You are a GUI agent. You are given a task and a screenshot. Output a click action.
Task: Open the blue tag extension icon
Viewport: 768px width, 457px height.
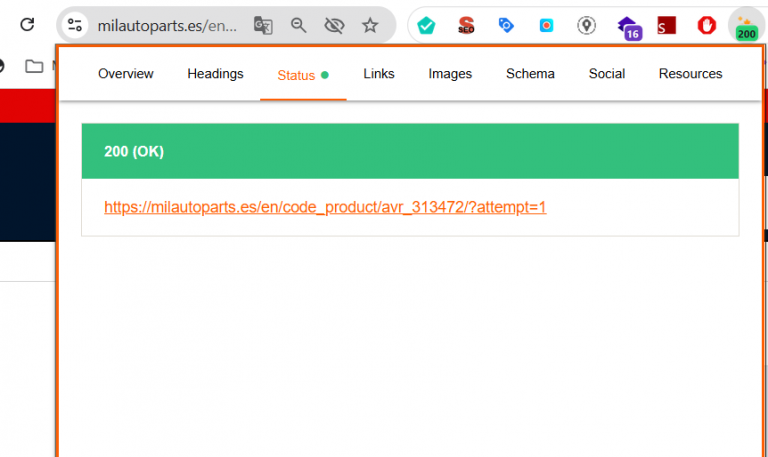pos(506,25)
